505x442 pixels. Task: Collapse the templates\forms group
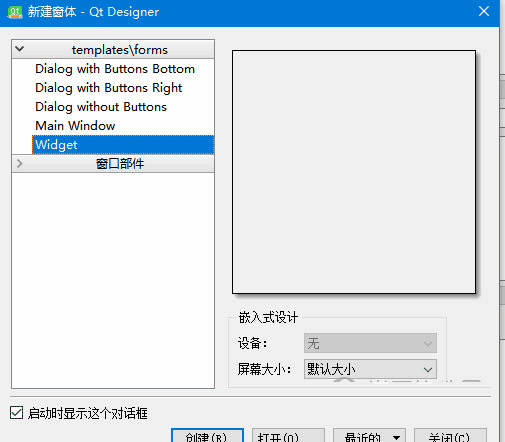click(x=20, y=49)
